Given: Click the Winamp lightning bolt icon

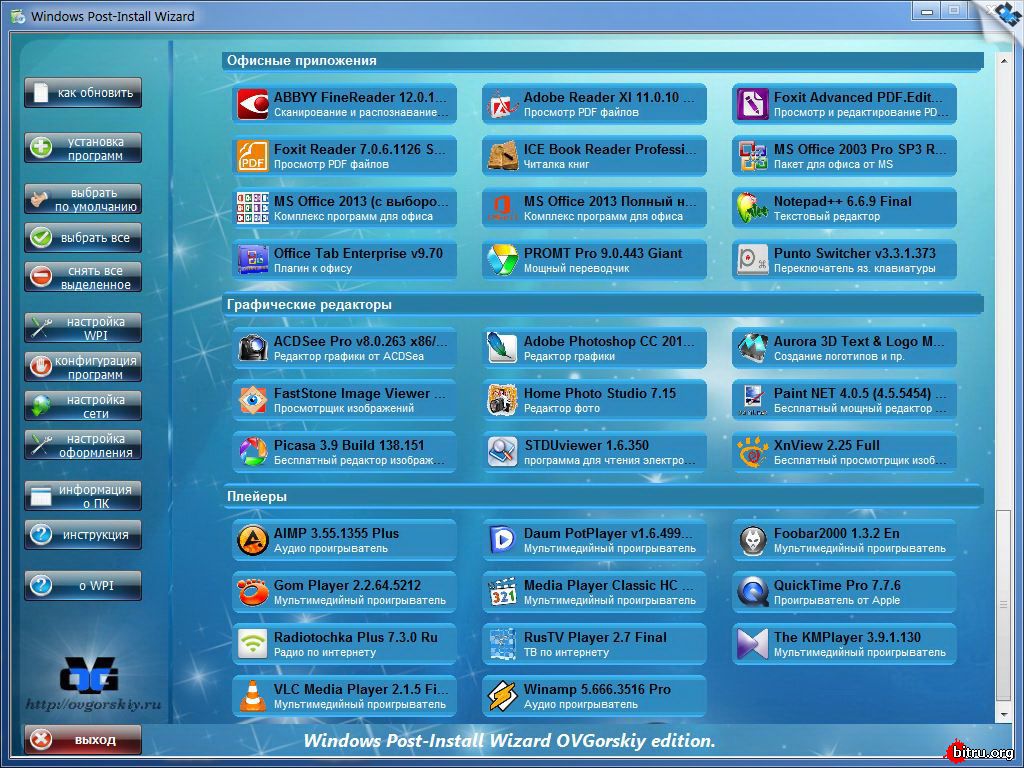Looking at the screenshot, I should pos(502,696).
